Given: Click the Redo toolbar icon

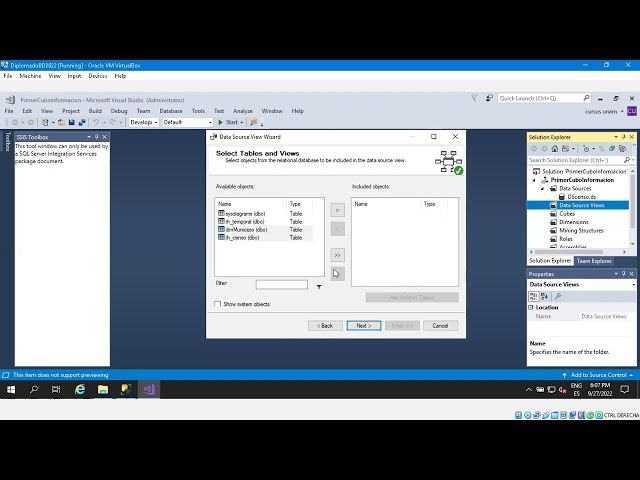Looking at the screenshot, I should pyautogui.click(x=112, y=122).
